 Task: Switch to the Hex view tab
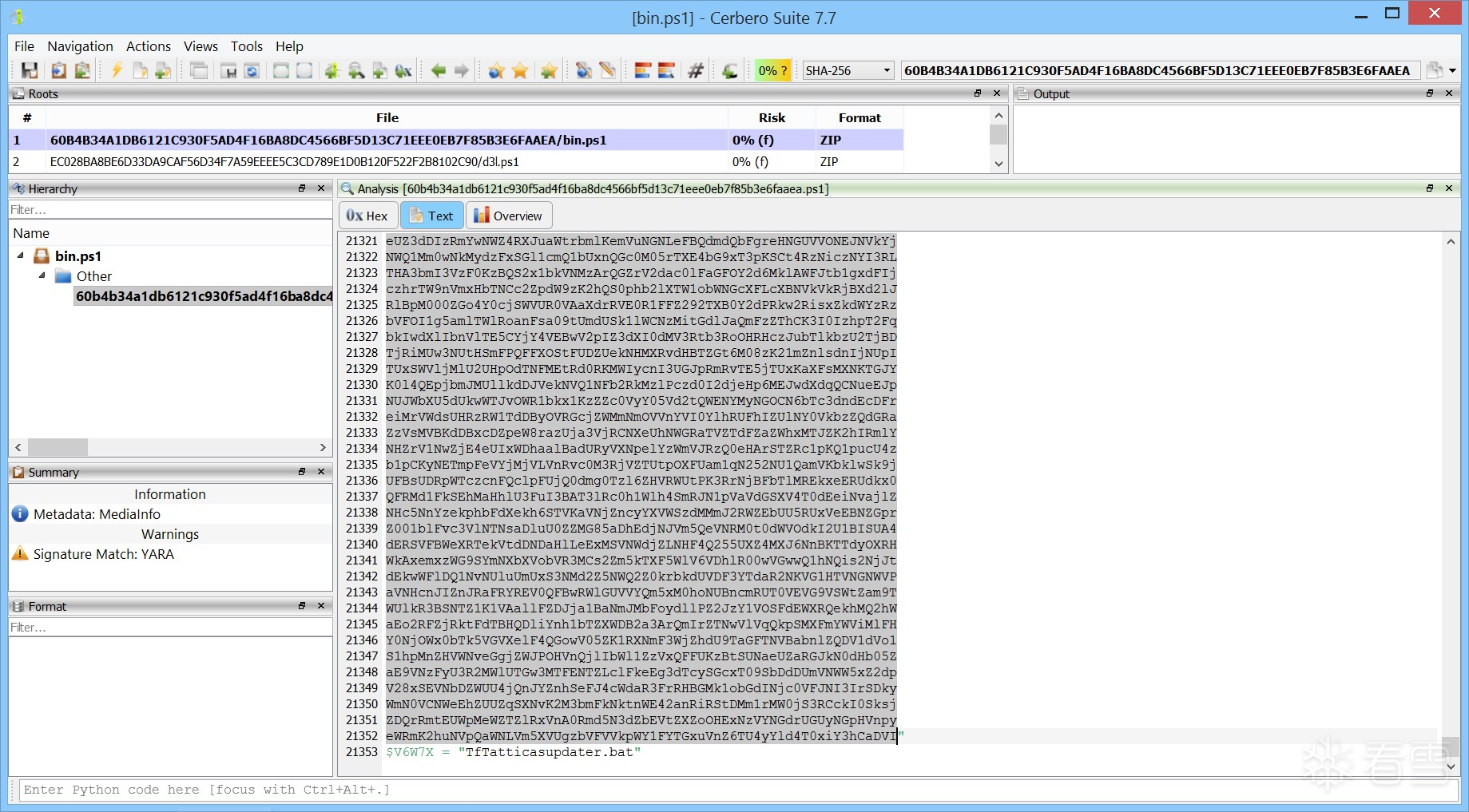point(367,216)
